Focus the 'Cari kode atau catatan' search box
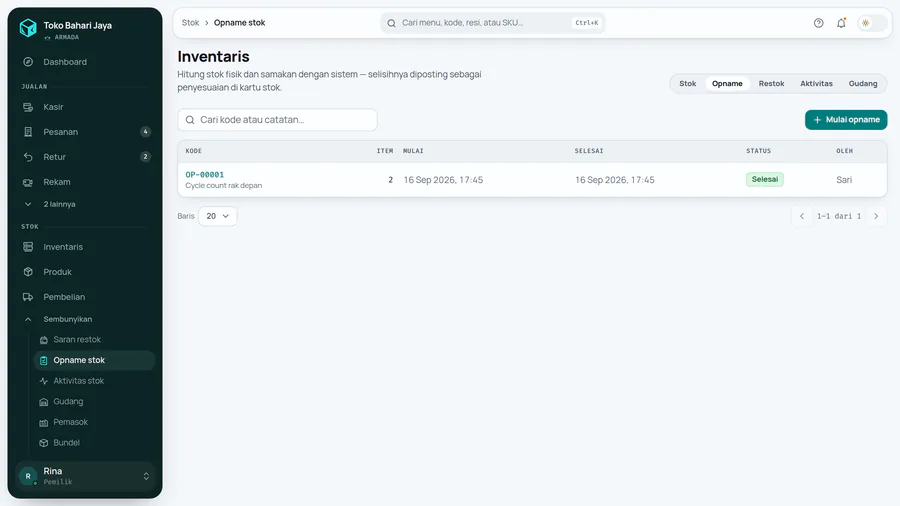The image size is (900, 506). [x=277, y=120]
